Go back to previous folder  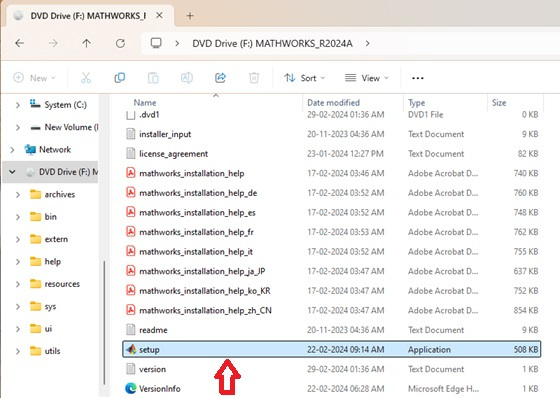(x=20, y=43)
